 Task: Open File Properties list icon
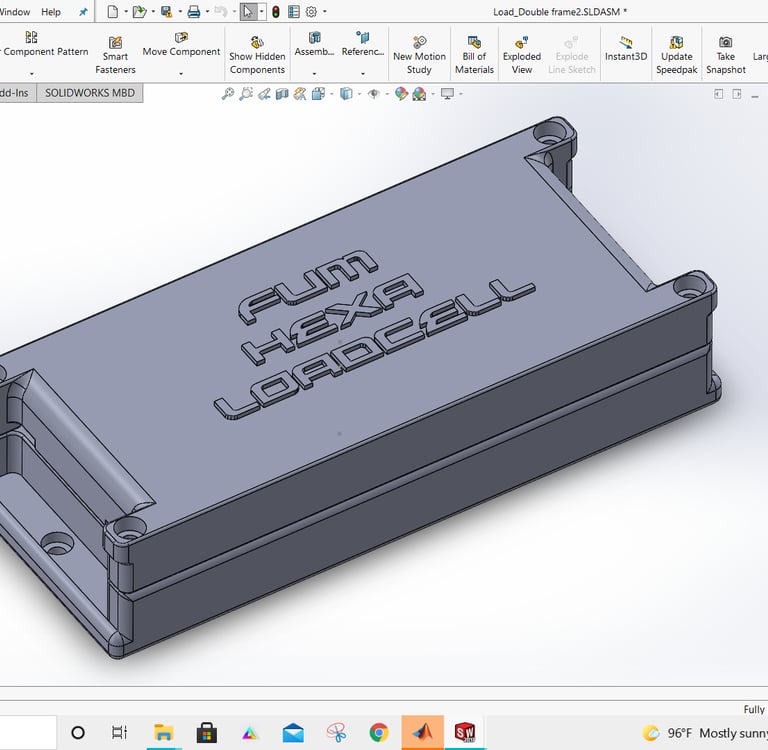point(294,12)
